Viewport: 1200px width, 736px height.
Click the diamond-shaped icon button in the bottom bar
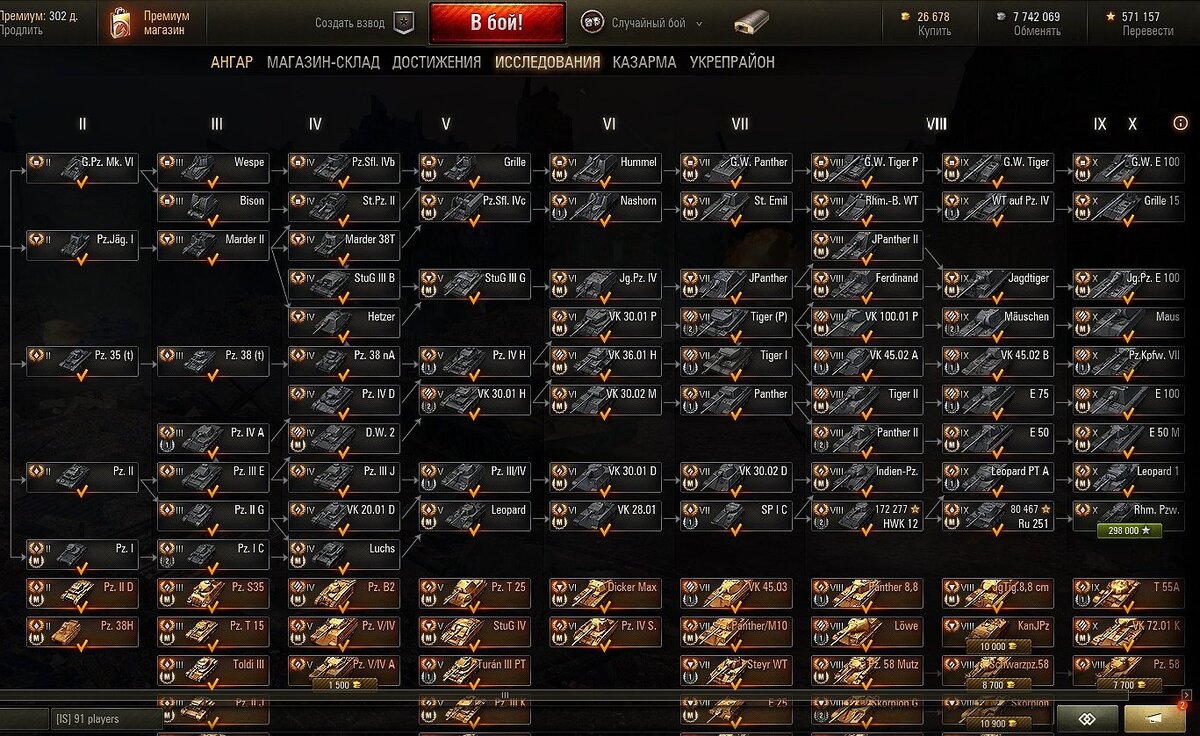tap(1087, 719)
